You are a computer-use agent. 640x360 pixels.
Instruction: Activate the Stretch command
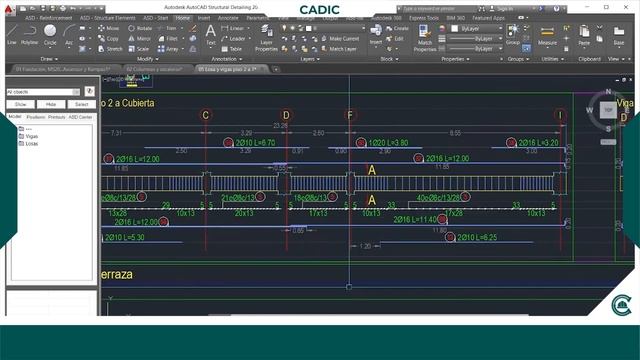pyautogui.click(x=110, y=49)
